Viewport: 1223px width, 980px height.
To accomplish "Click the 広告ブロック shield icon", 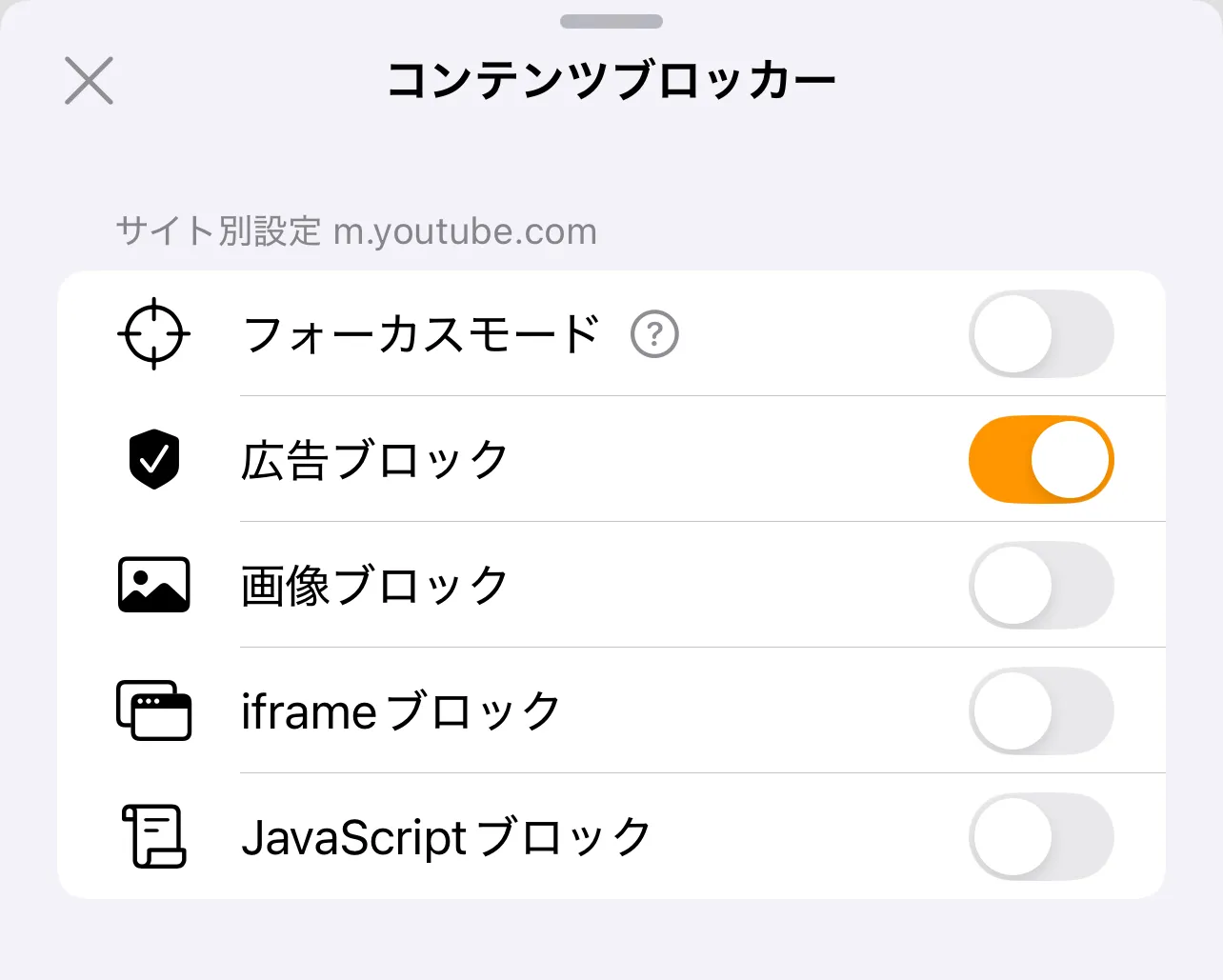I will click(153, 459).
